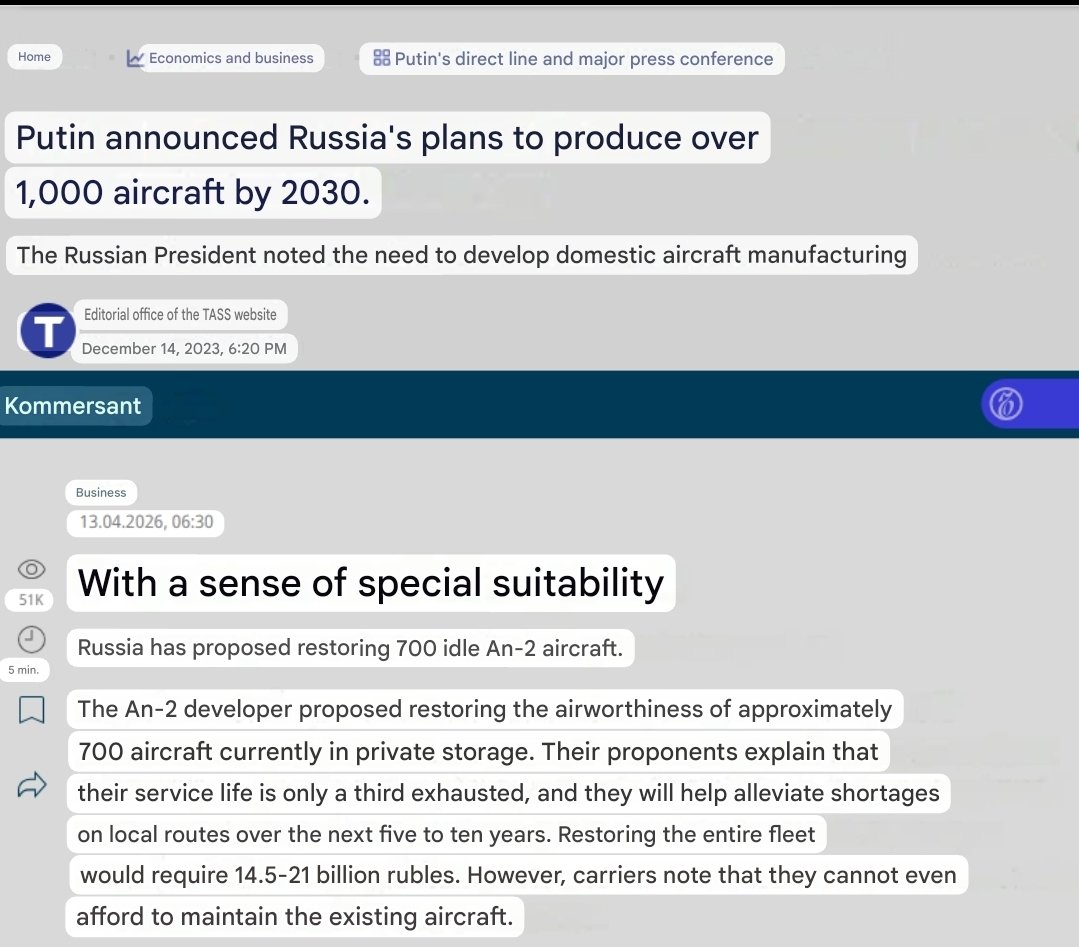This screenshot has height=947, width=1079.
Task: Click the 51K views count
Action: 31,600
